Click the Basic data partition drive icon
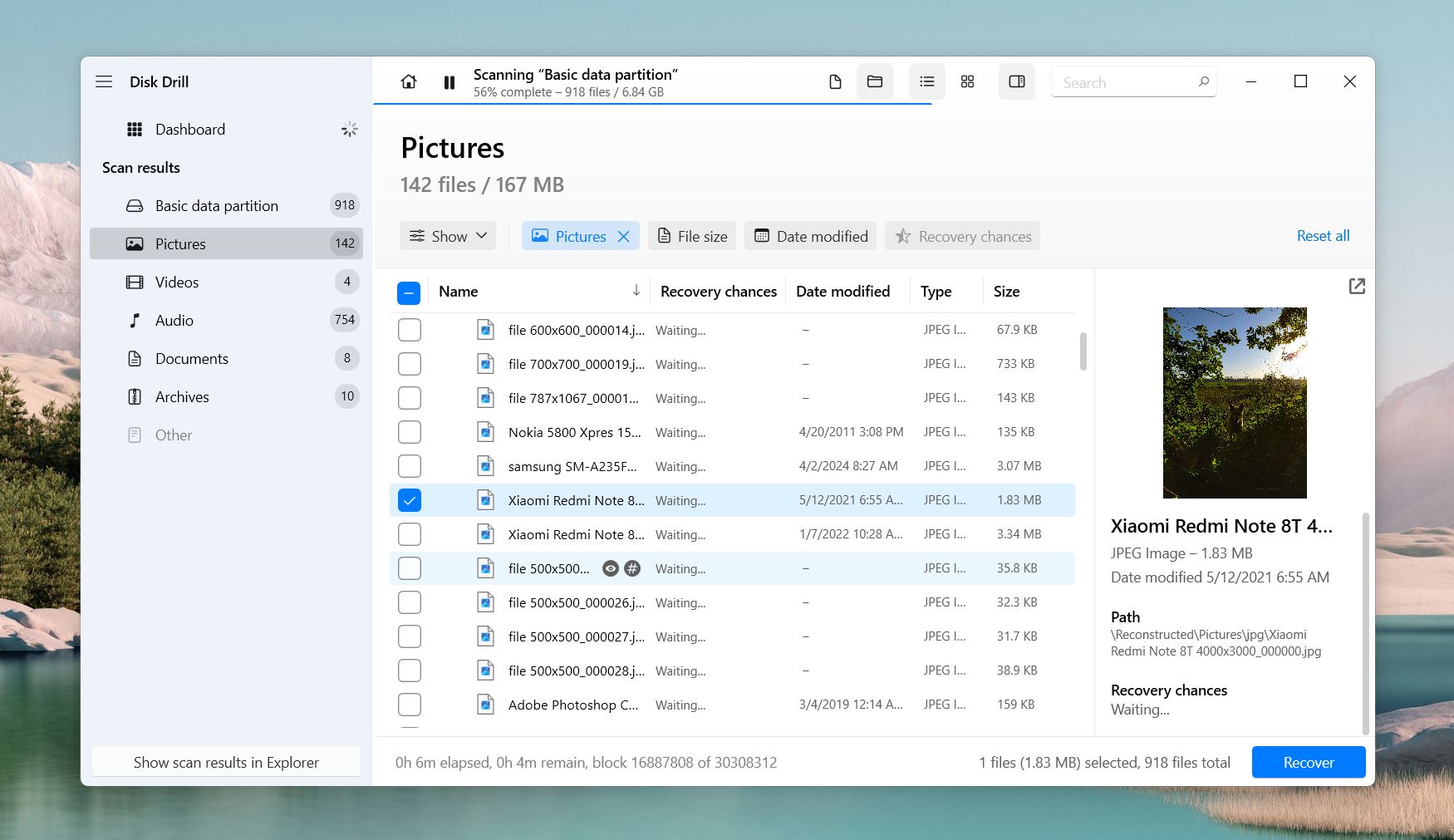The image size is (1454, 840). (135, 205)
